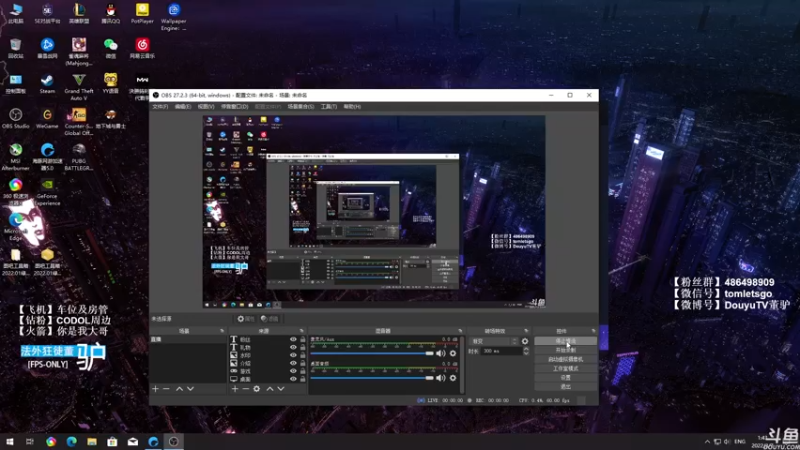This screenshot has width=800, height=450.
Task: Open the 混音器 panel dock menu icon
Action: click(x=460, y=331)
